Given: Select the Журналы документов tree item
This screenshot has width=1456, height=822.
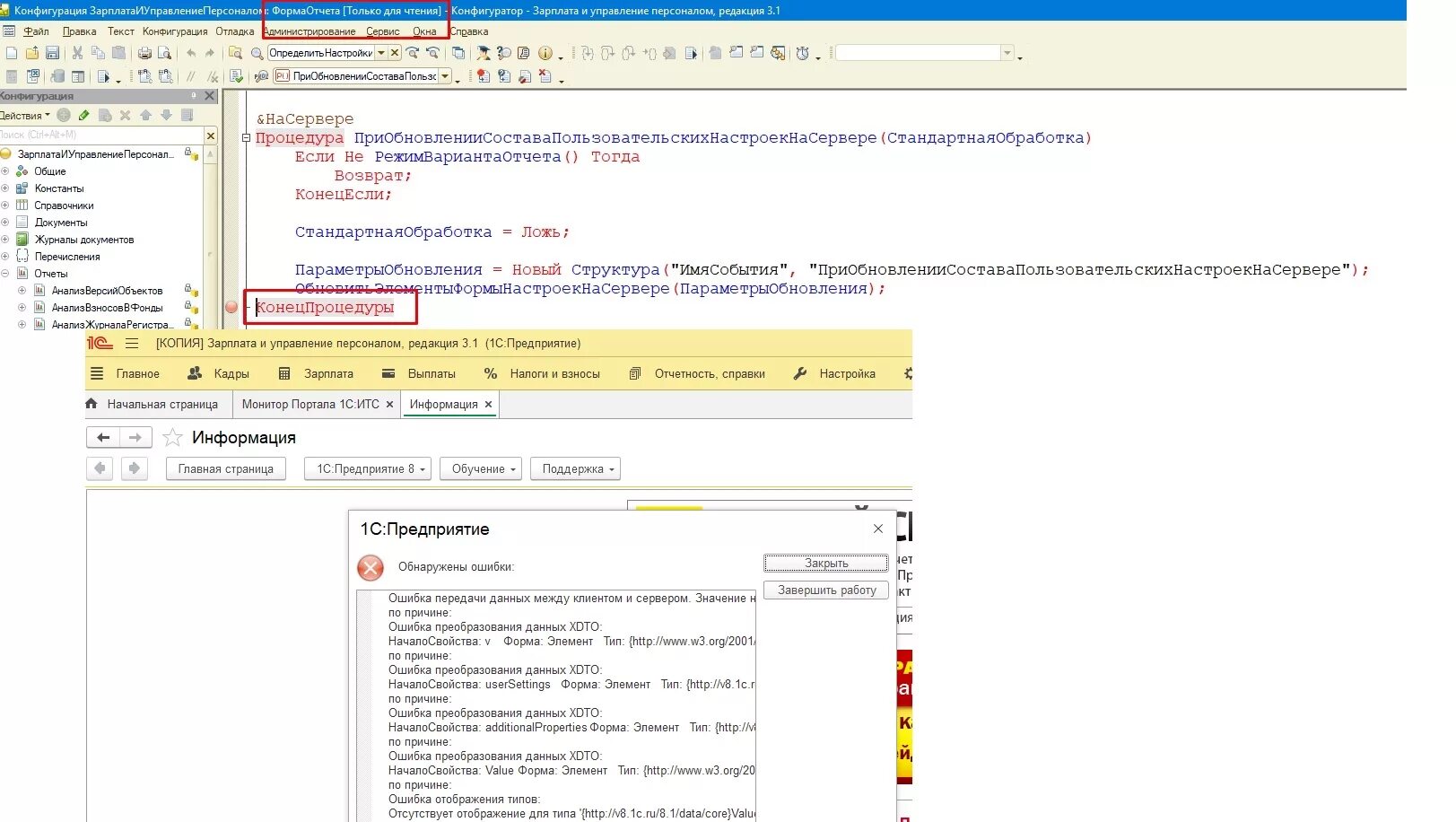Looking at the screenshot, I should pyautogui.click(x=84, y=240).
